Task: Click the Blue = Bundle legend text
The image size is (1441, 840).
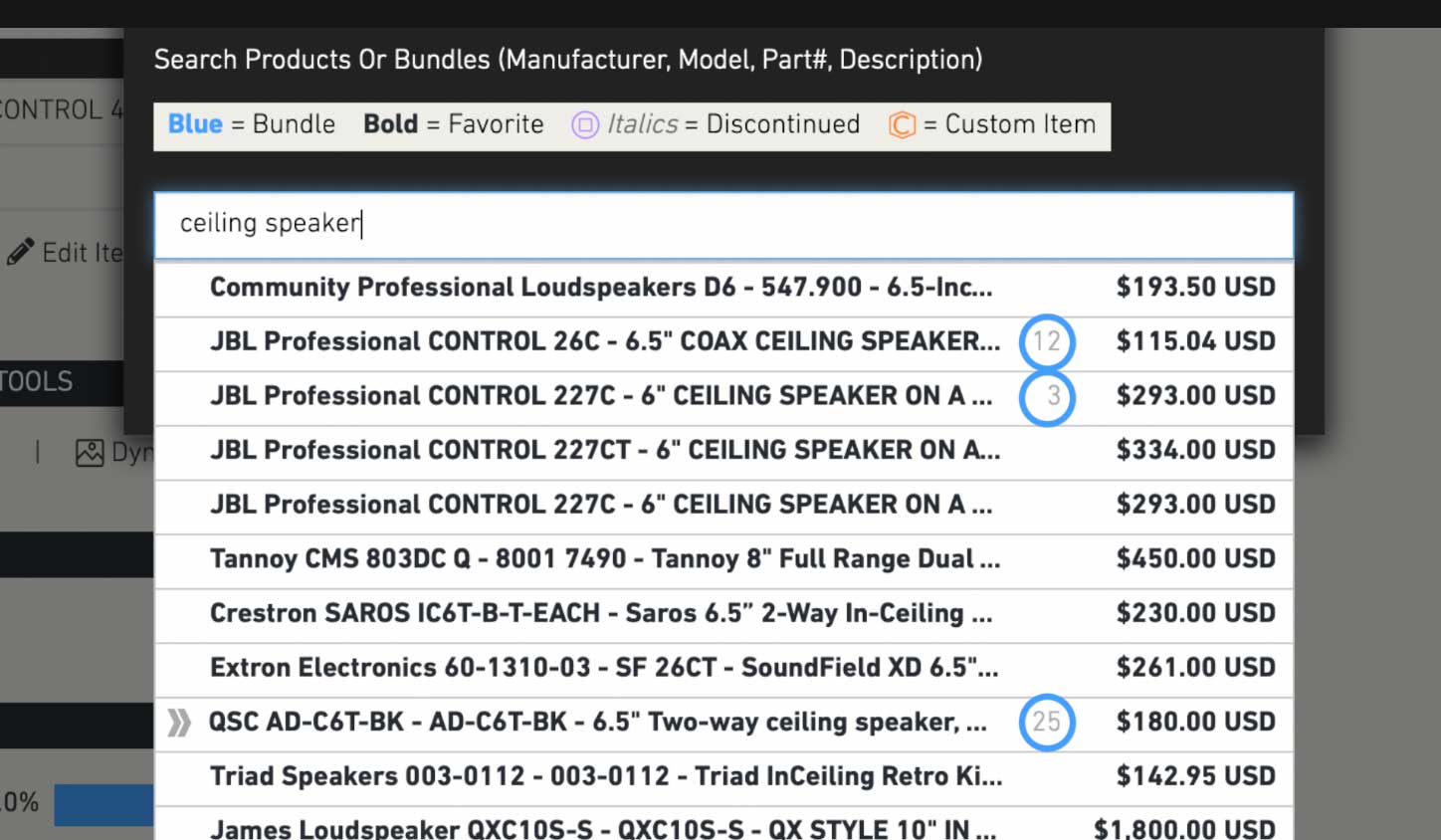Action: (252, 124)
